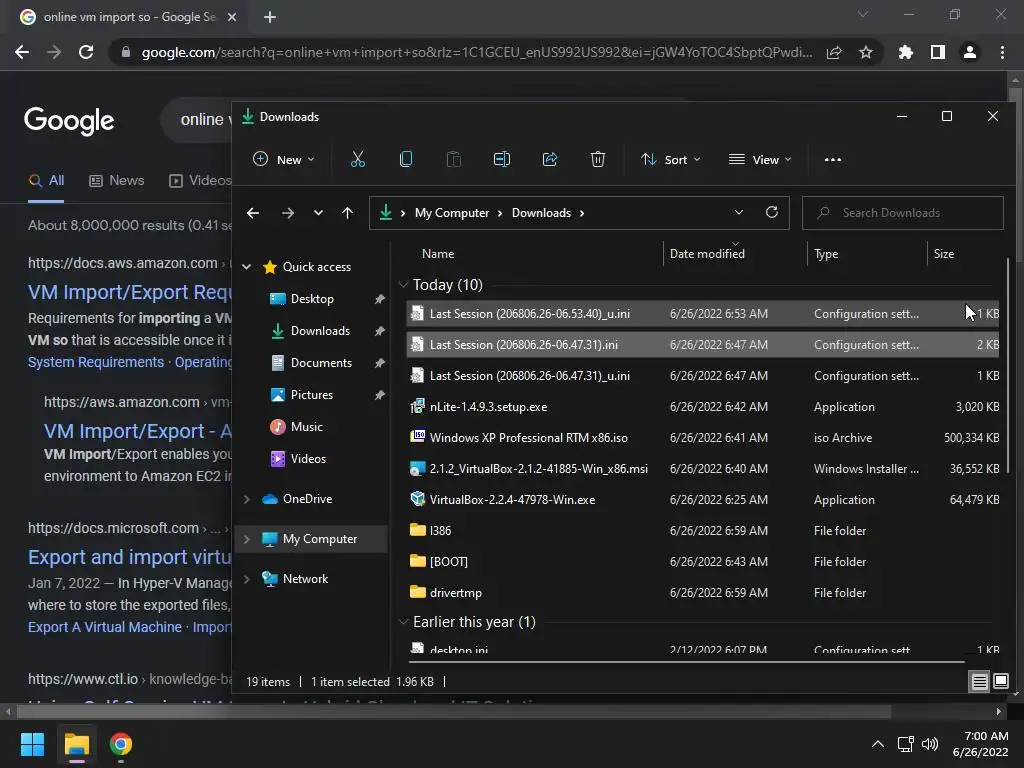This screenshot has width=1024, height=768.
Task: Open the Chrome extensions puzzle icon
Action: (906, 52)
